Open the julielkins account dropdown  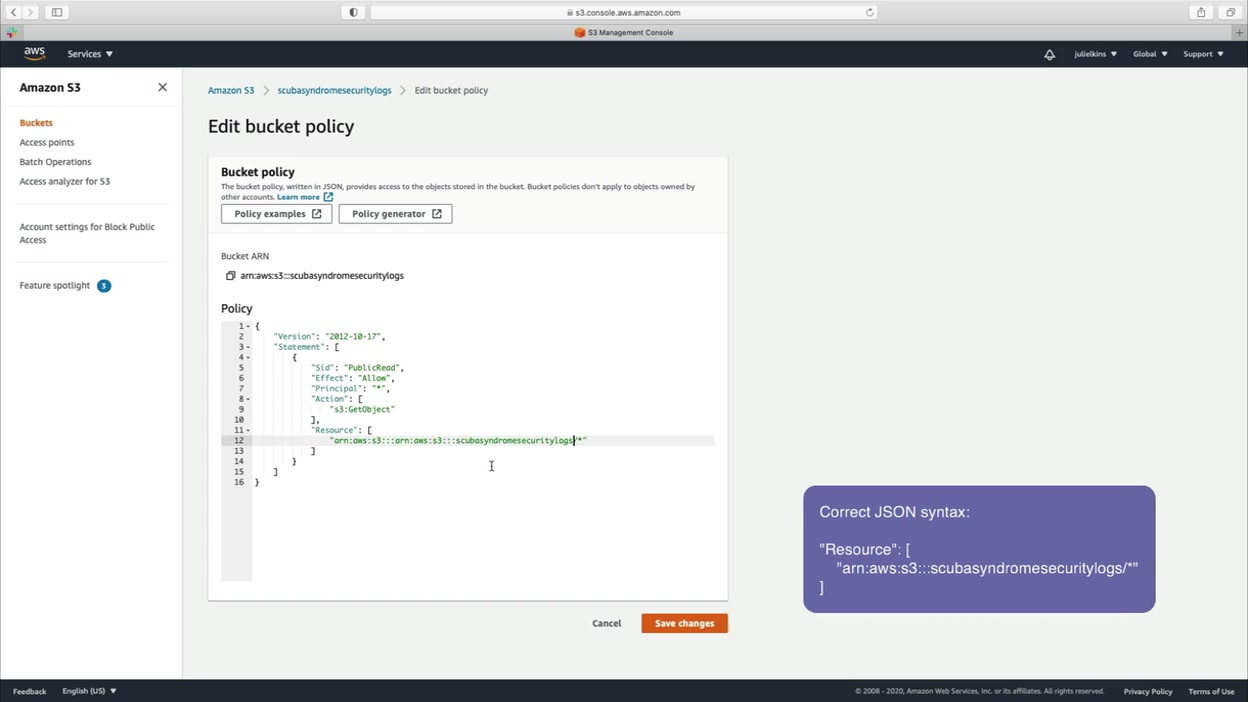1095,54
